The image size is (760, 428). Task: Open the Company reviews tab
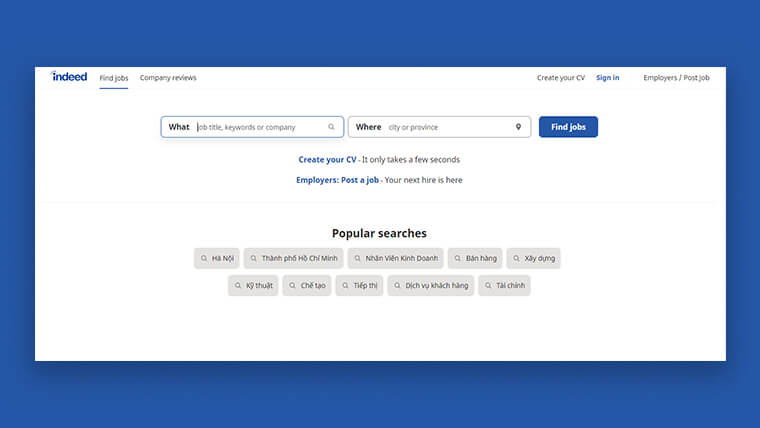click(x=168, y=78)
